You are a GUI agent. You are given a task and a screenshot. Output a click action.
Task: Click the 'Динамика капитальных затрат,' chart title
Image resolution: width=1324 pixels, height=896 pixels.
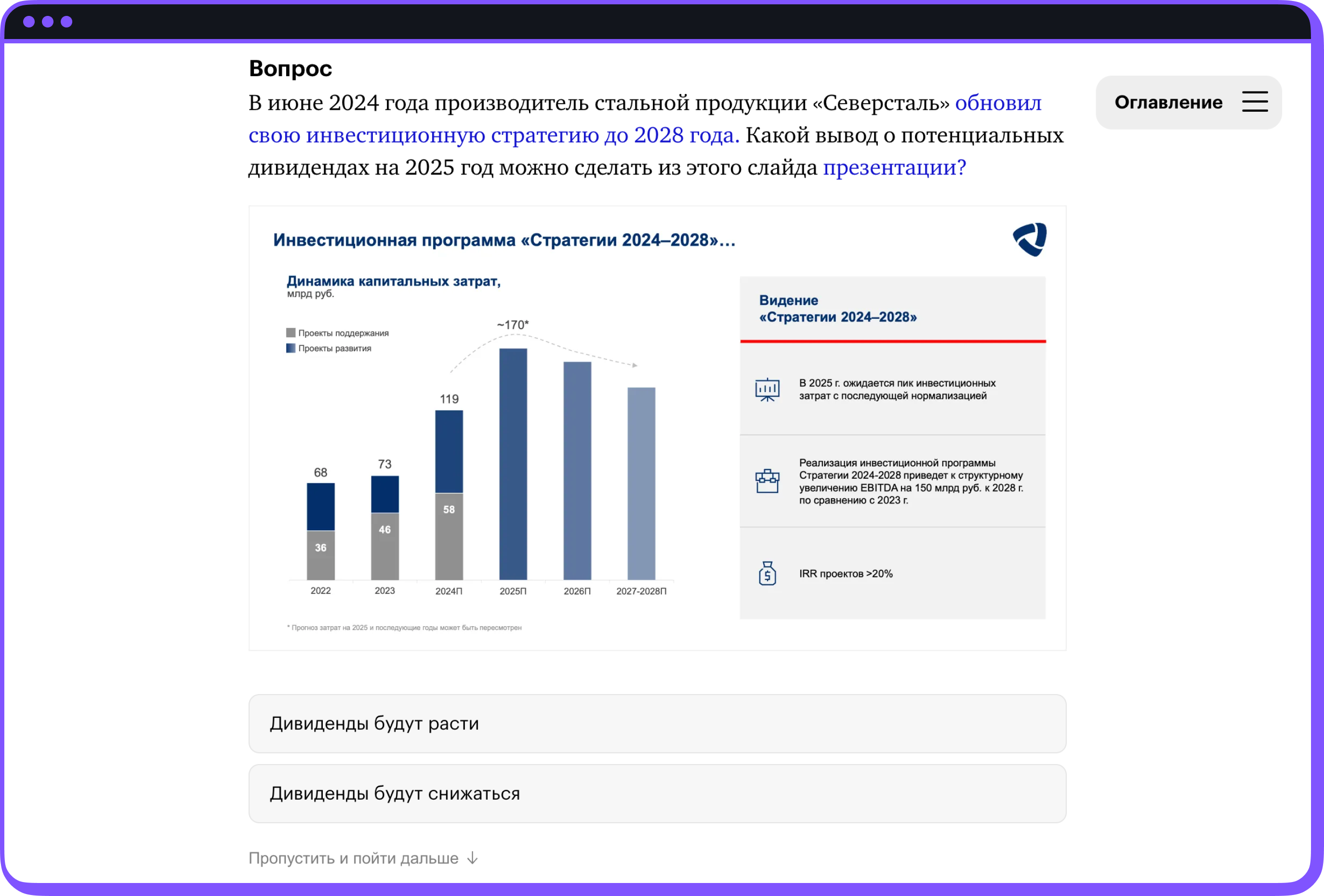pos(393,281)
